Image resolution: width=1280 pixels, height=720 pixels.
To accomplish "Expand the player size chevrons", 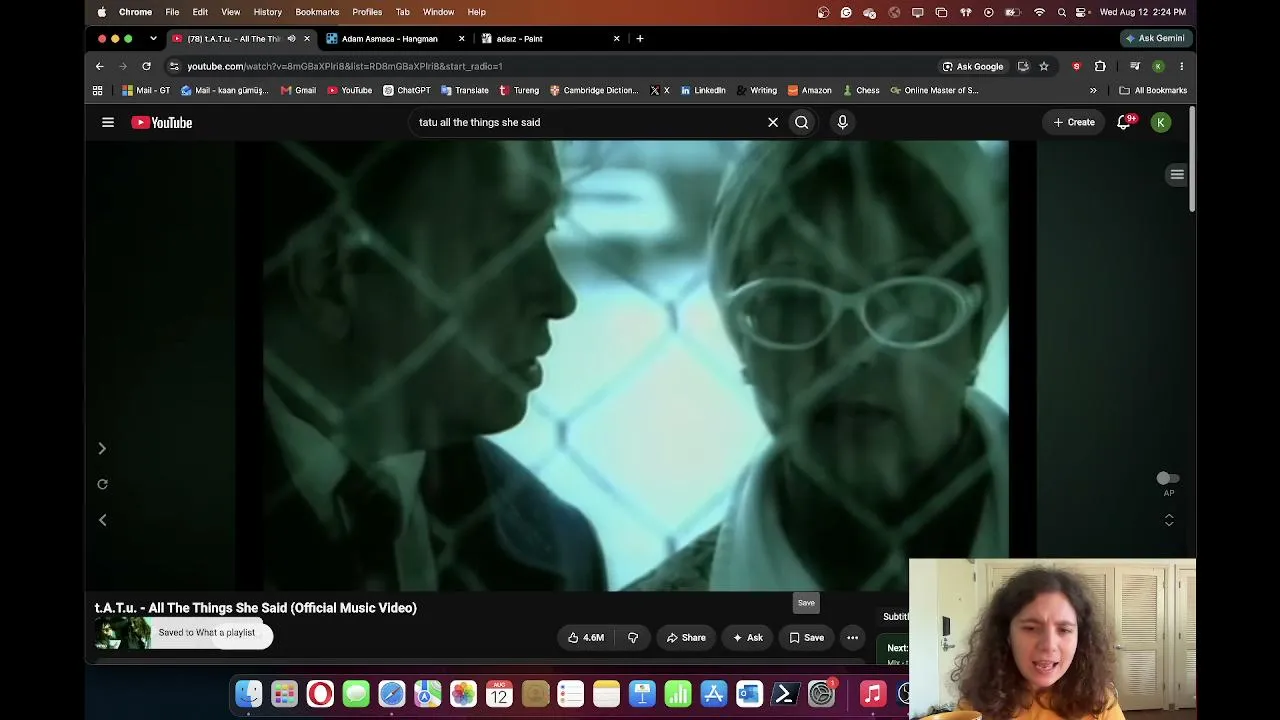I will (x=1169, y=520).
